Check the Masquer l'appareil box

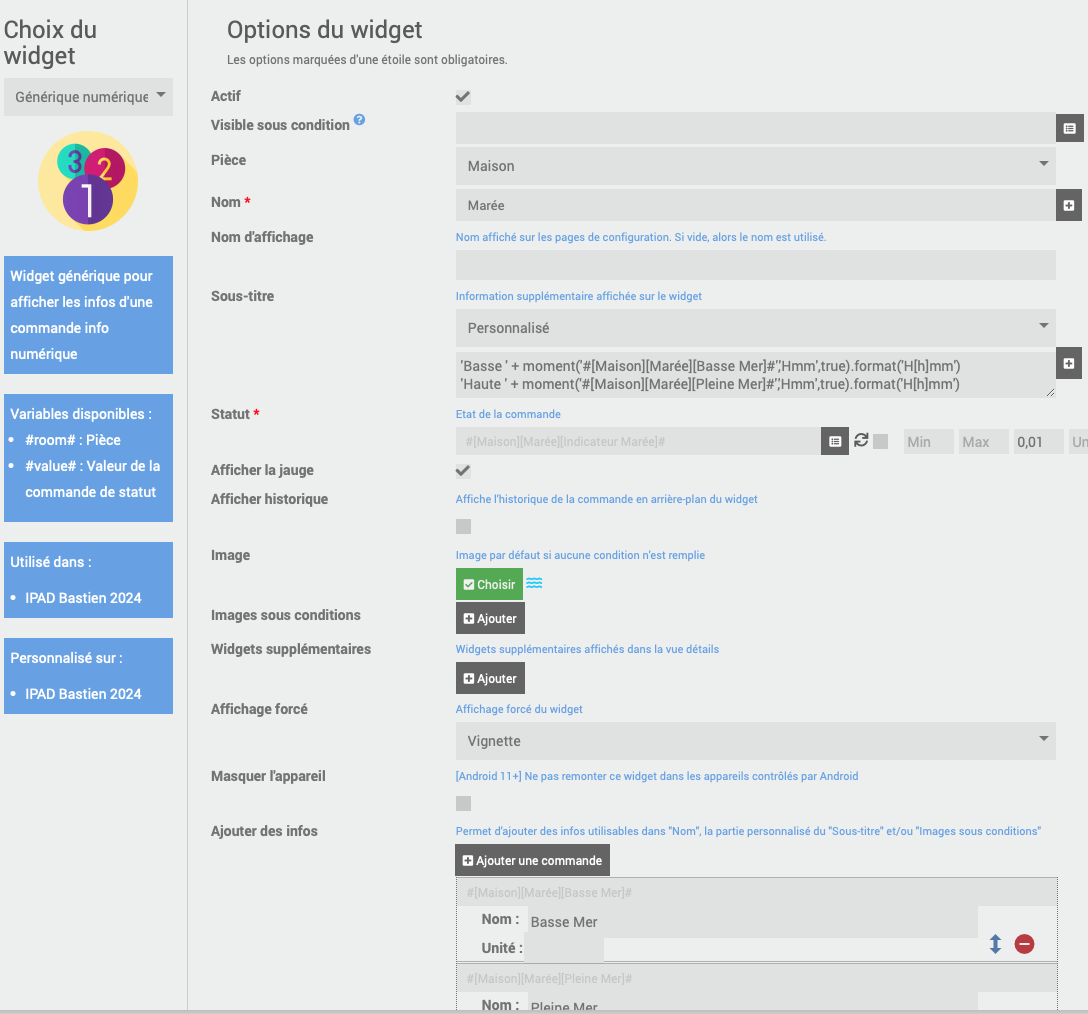click(x=464, y=803)
